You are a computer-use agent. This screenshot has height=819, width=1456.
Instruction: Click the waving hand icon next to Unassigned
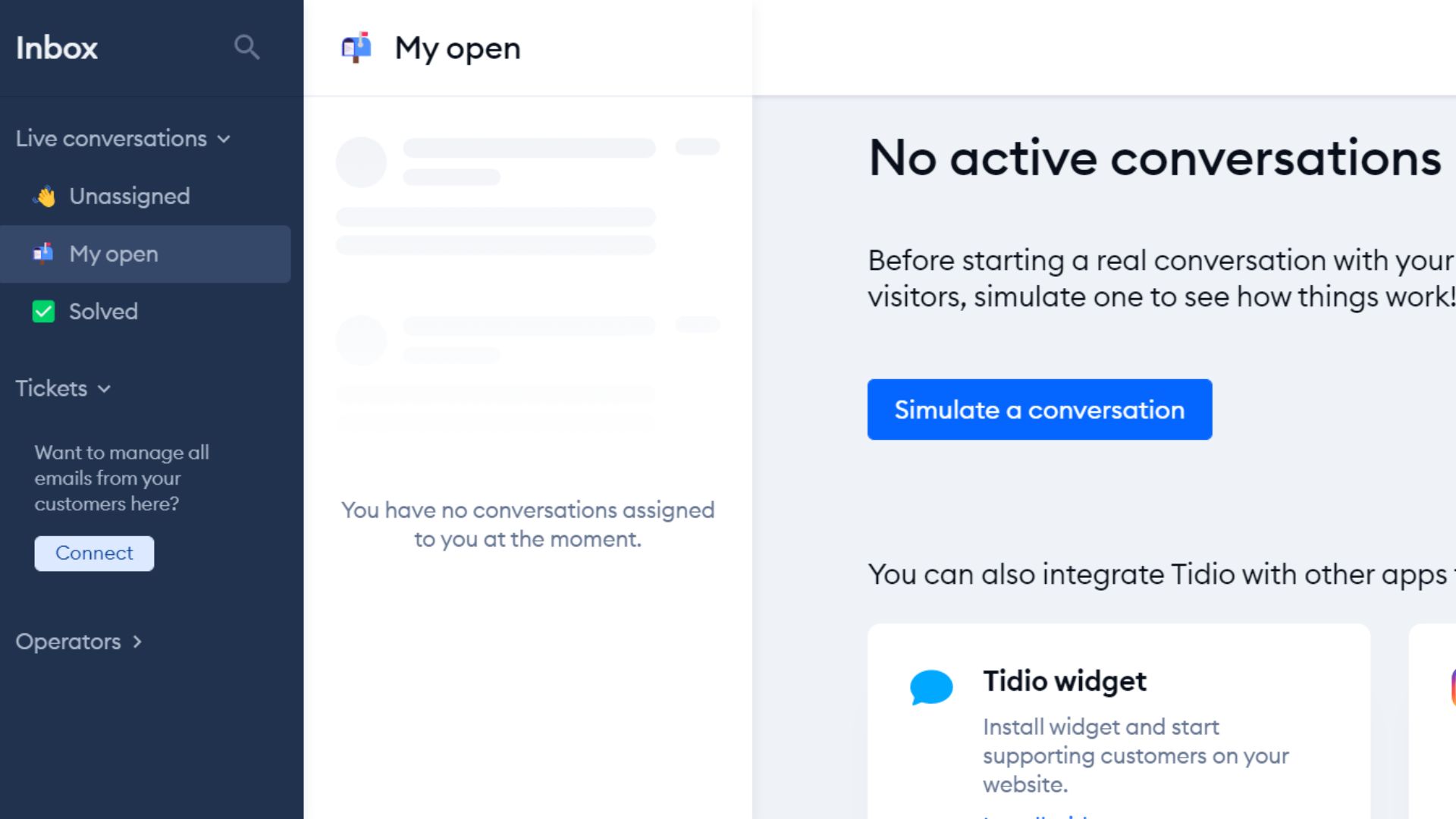(x=43, y=196)
